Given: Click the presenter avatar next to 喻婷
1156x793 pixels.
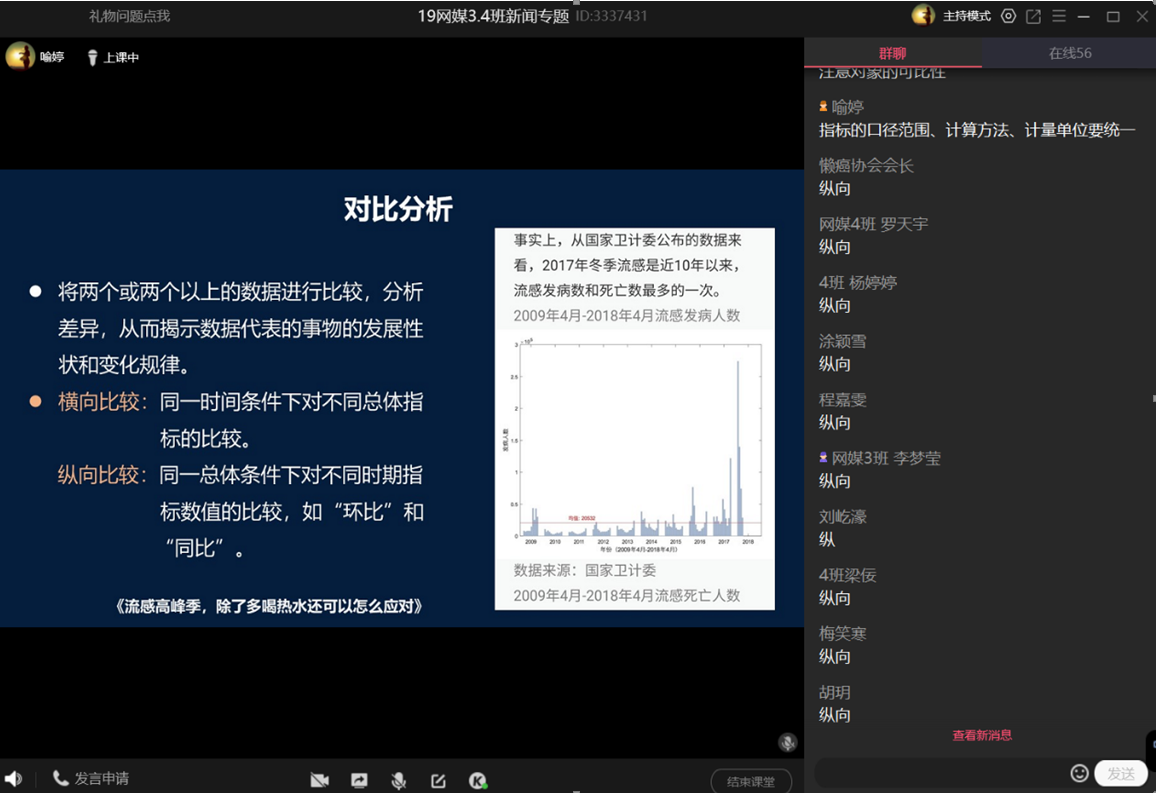Looking at the screenshot, I should (x=20, y=57).
